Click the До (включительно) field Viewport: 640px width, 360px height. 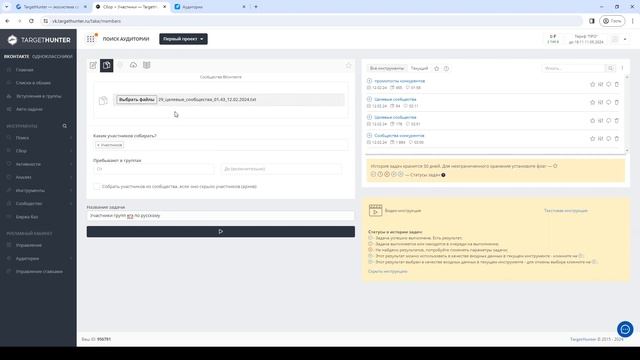pos(281,169)
